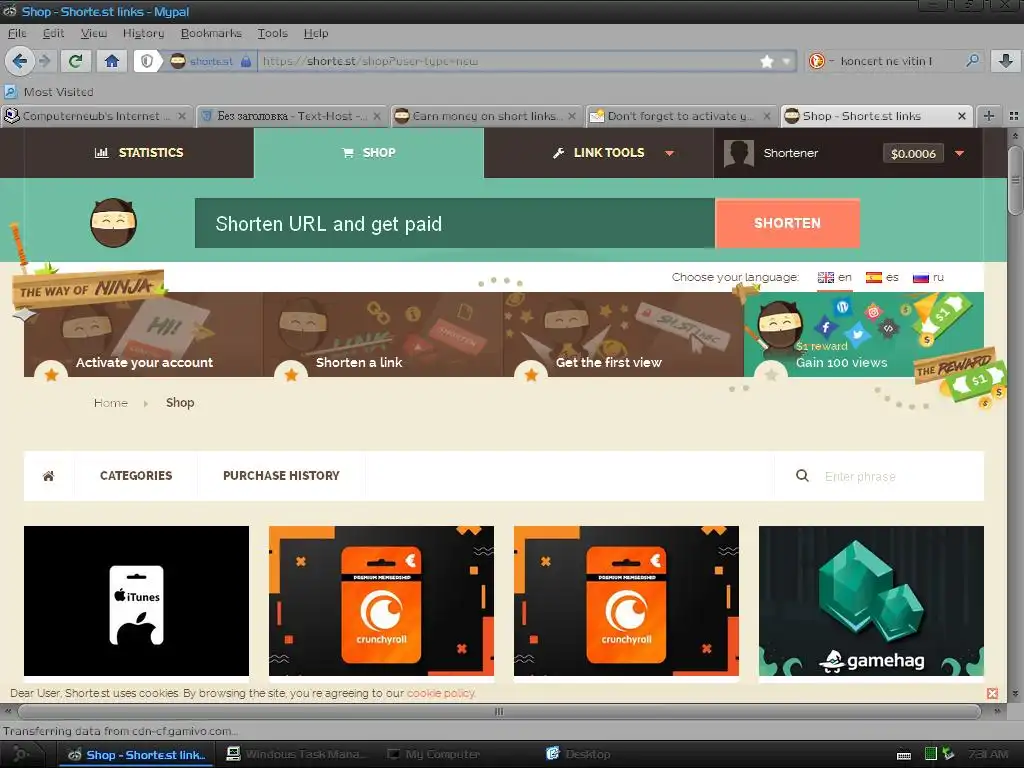
Task: Open the Bookmarks menu
Action: click(x=211, y=33)
